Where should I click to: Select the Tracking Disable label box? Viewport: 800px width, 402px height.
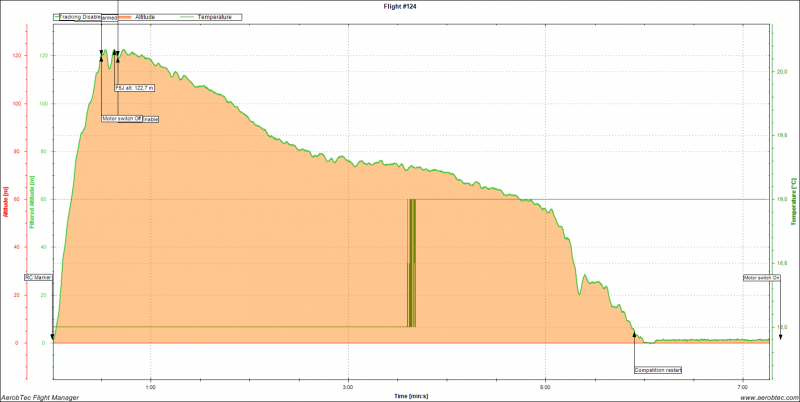[79, 17]
